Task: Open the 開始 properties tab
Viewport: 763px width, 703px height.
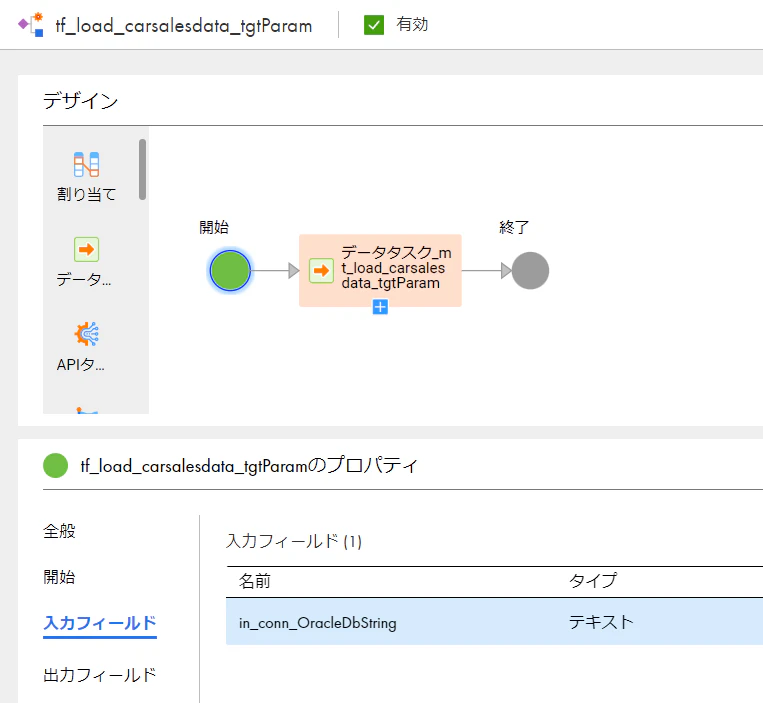Action: [x=59, y=577]
